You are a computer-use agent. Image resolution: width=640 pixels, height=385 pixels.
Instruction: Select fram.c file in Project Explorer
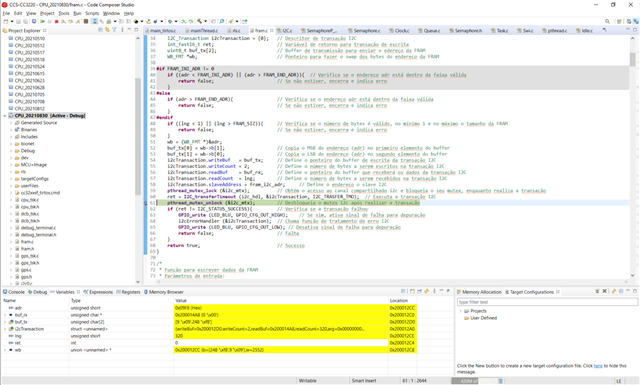click(27, 242)
